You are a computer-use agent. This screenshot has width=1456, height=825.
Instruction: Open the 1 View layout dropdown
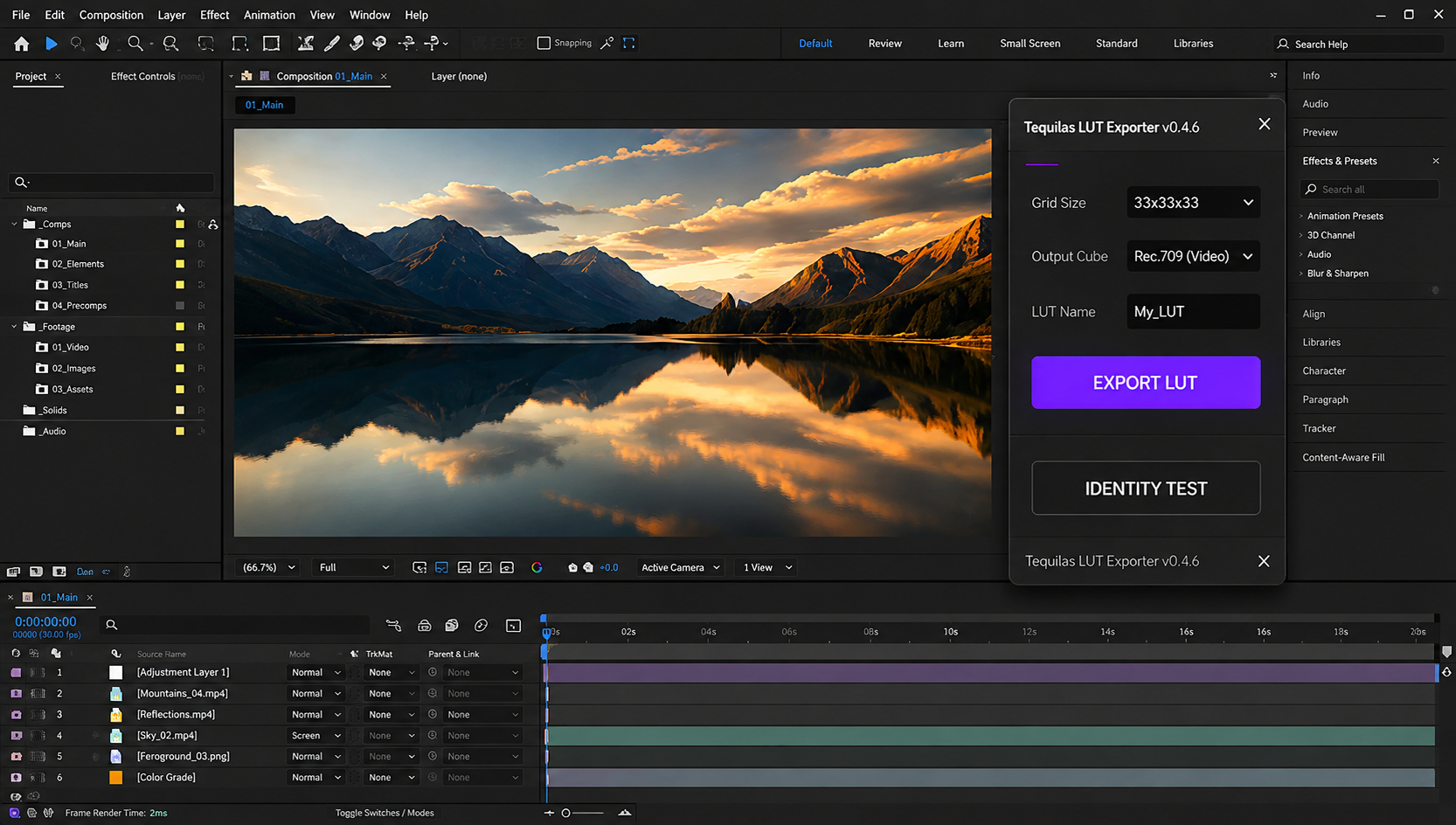coord(767,567)
